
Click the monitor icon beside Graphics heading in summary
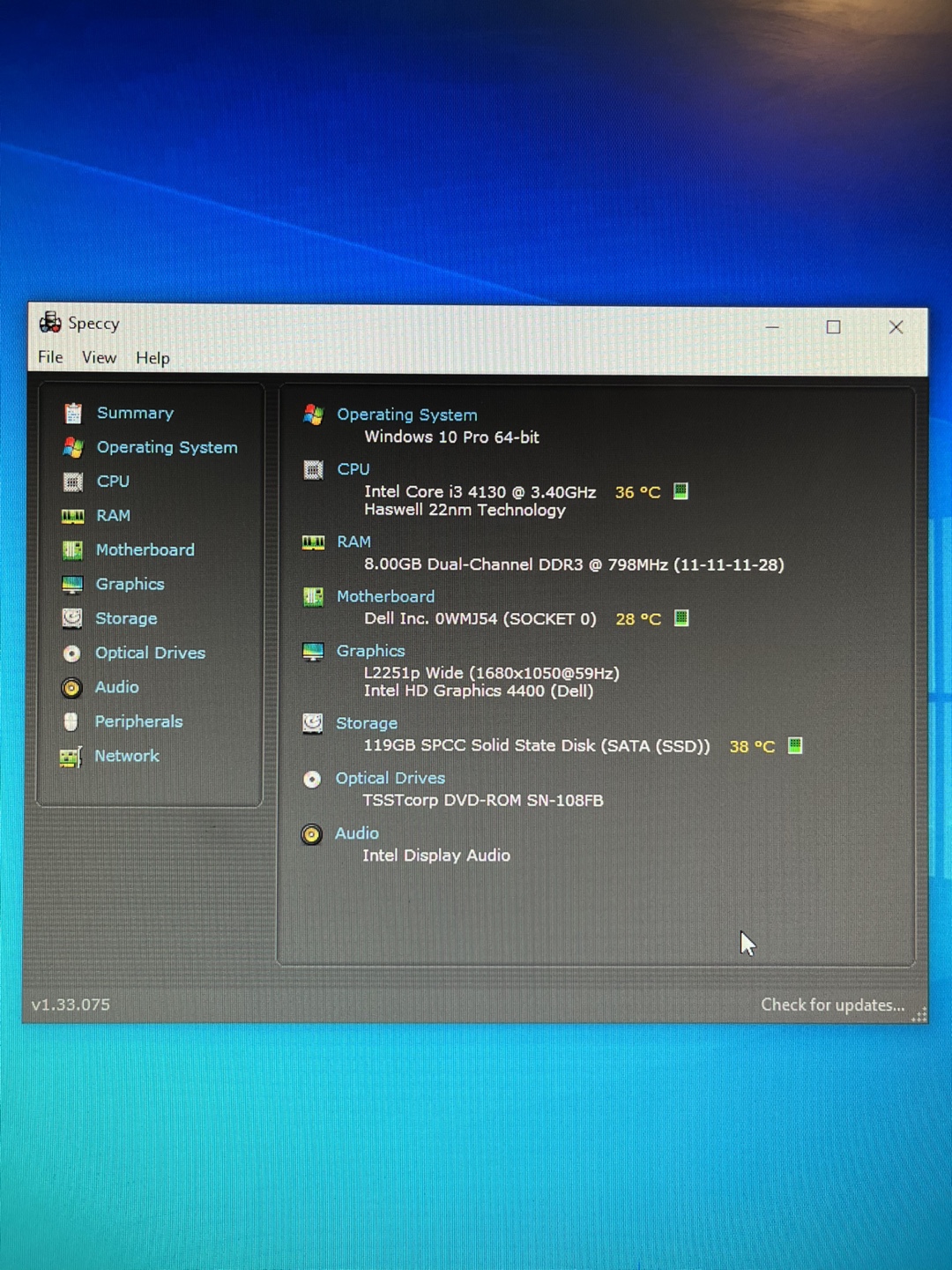[x=313, y=652]
